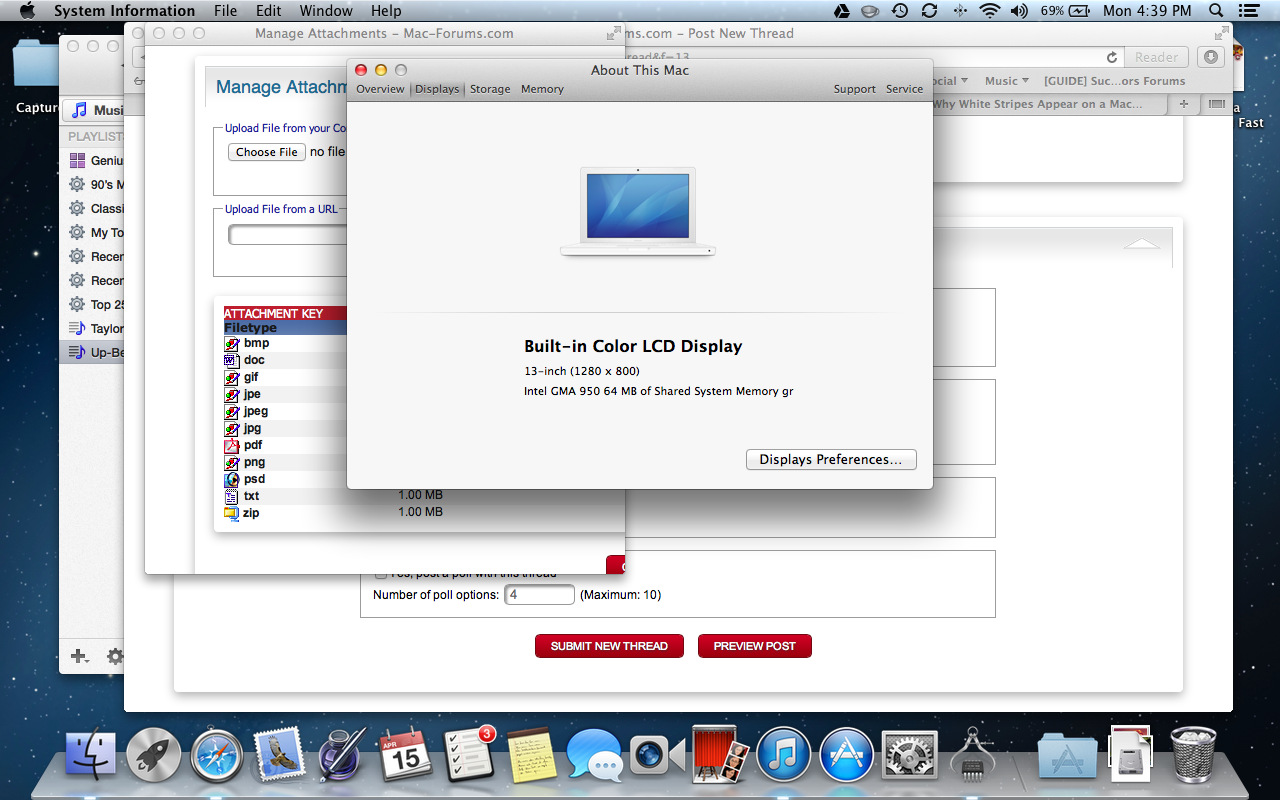Select Taylor playlist in iTunes sidebar
Screen dimensions: 1280x800
[92, 328]
